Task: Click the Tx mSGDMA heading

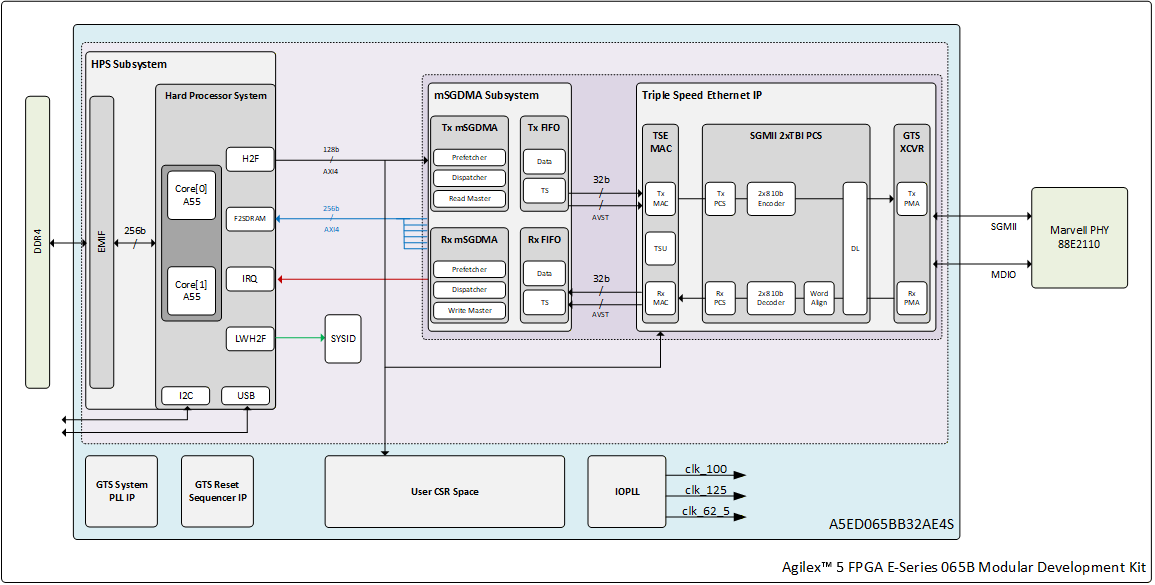Action: [x=469, y=127]
